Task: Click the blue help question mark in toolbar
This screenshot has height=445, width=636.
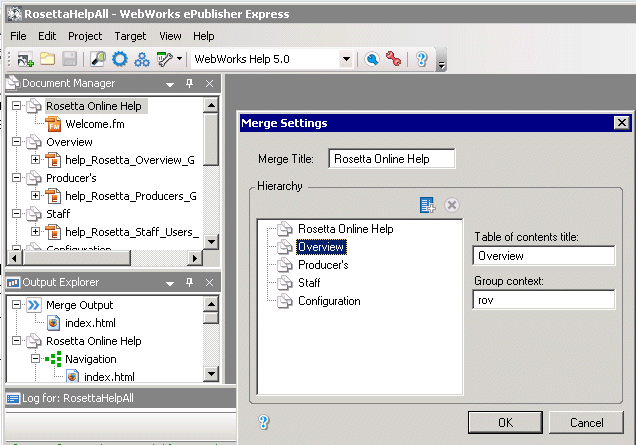Action: (421, 60)
